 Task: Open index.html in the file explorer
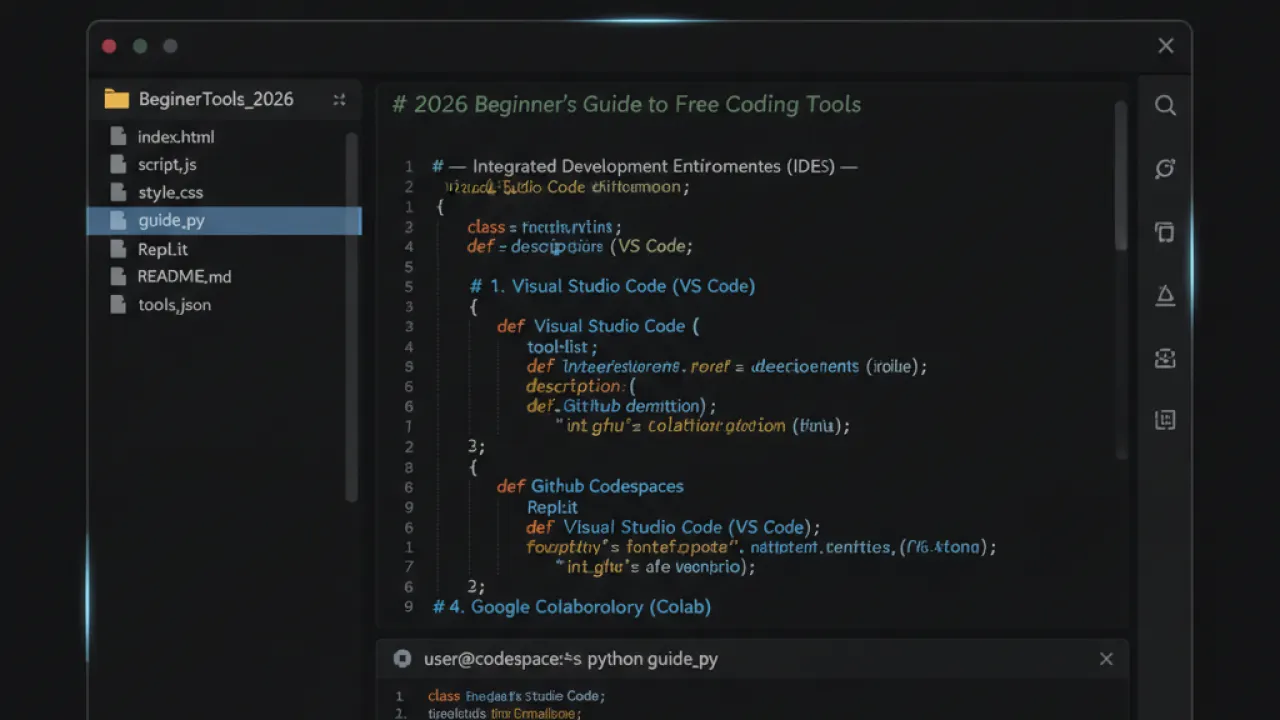pyautogui.click(x=176, y=137)
